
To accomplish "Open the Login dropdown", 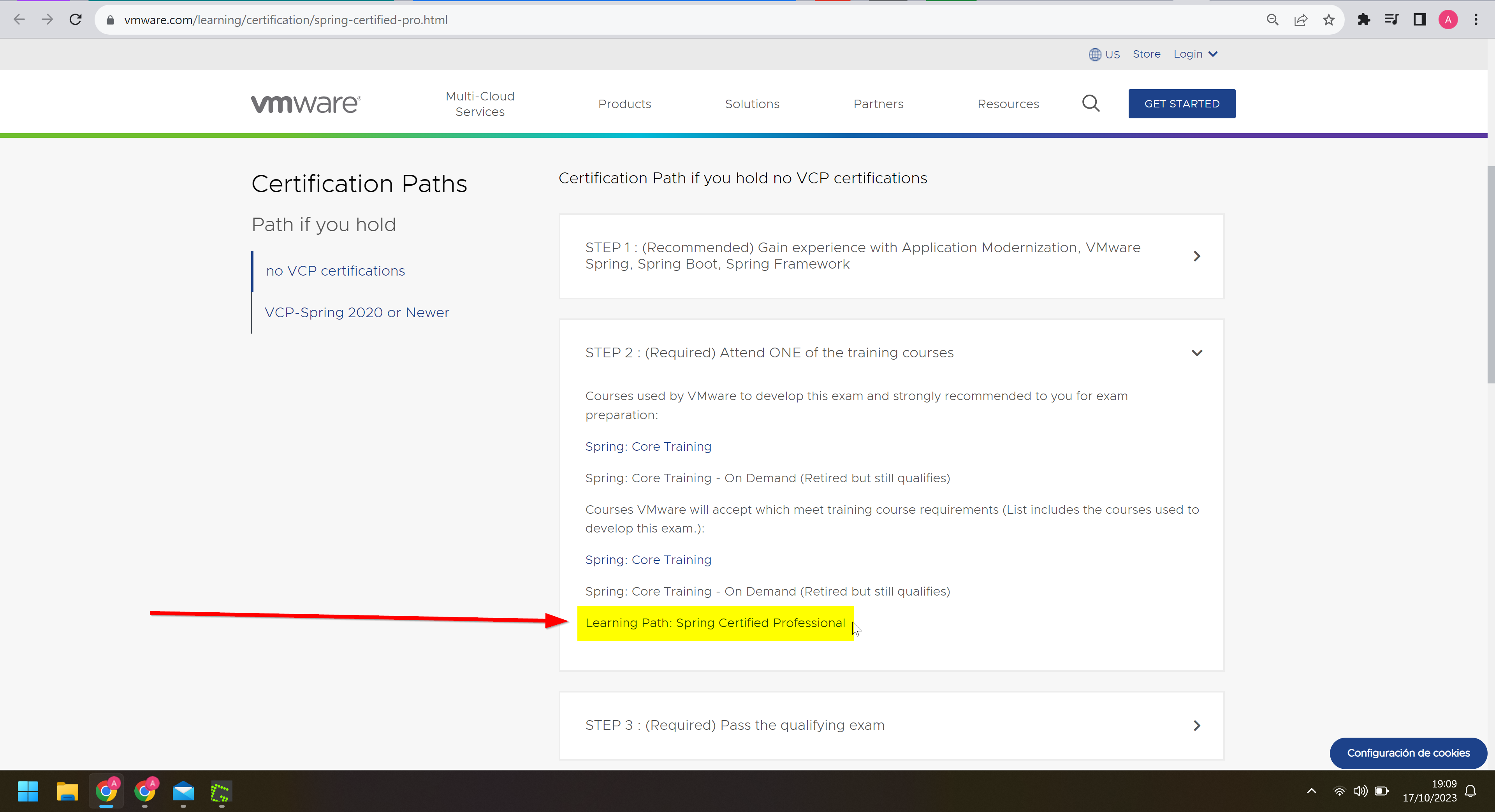I will click(x=1196, y=54).
